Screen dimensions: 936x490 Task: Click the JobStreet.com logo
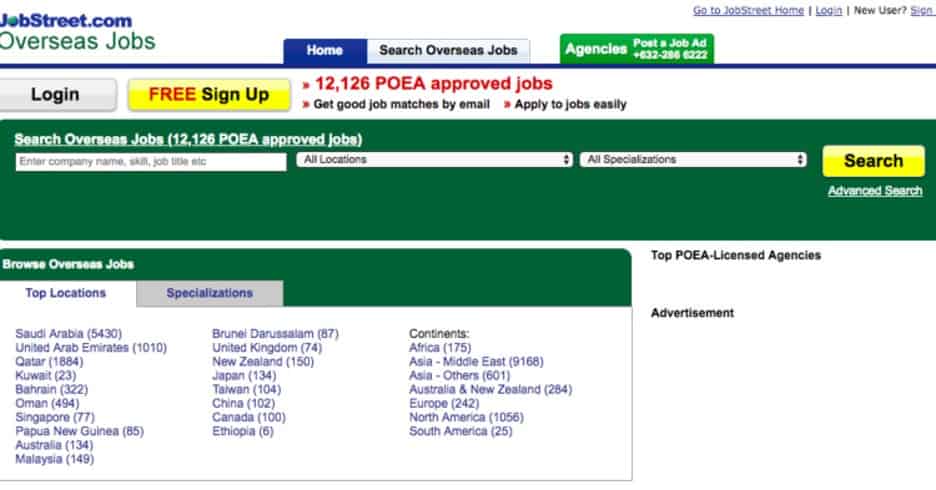click(x=66, y=20)
